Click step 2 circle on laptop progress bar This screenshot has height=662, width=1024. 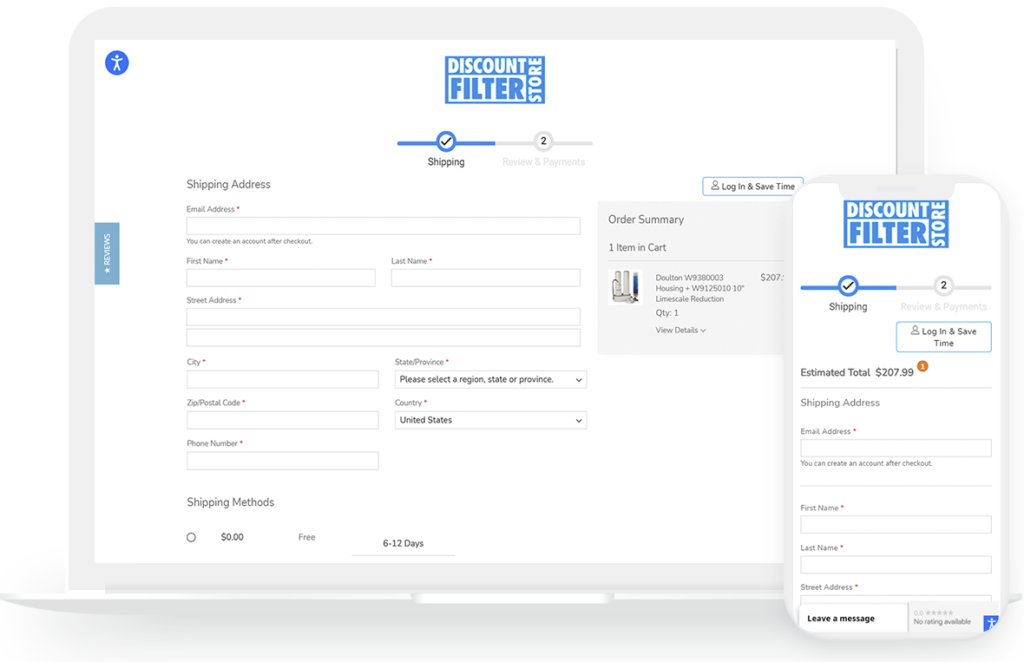(543, 142)
